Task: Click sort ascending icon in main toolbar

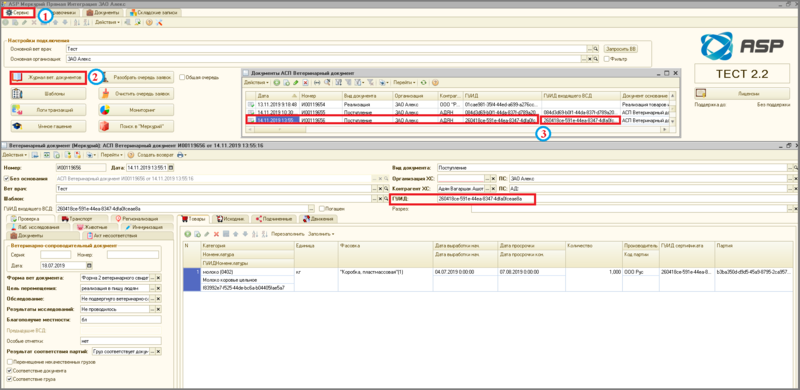Action: [77, 22]
